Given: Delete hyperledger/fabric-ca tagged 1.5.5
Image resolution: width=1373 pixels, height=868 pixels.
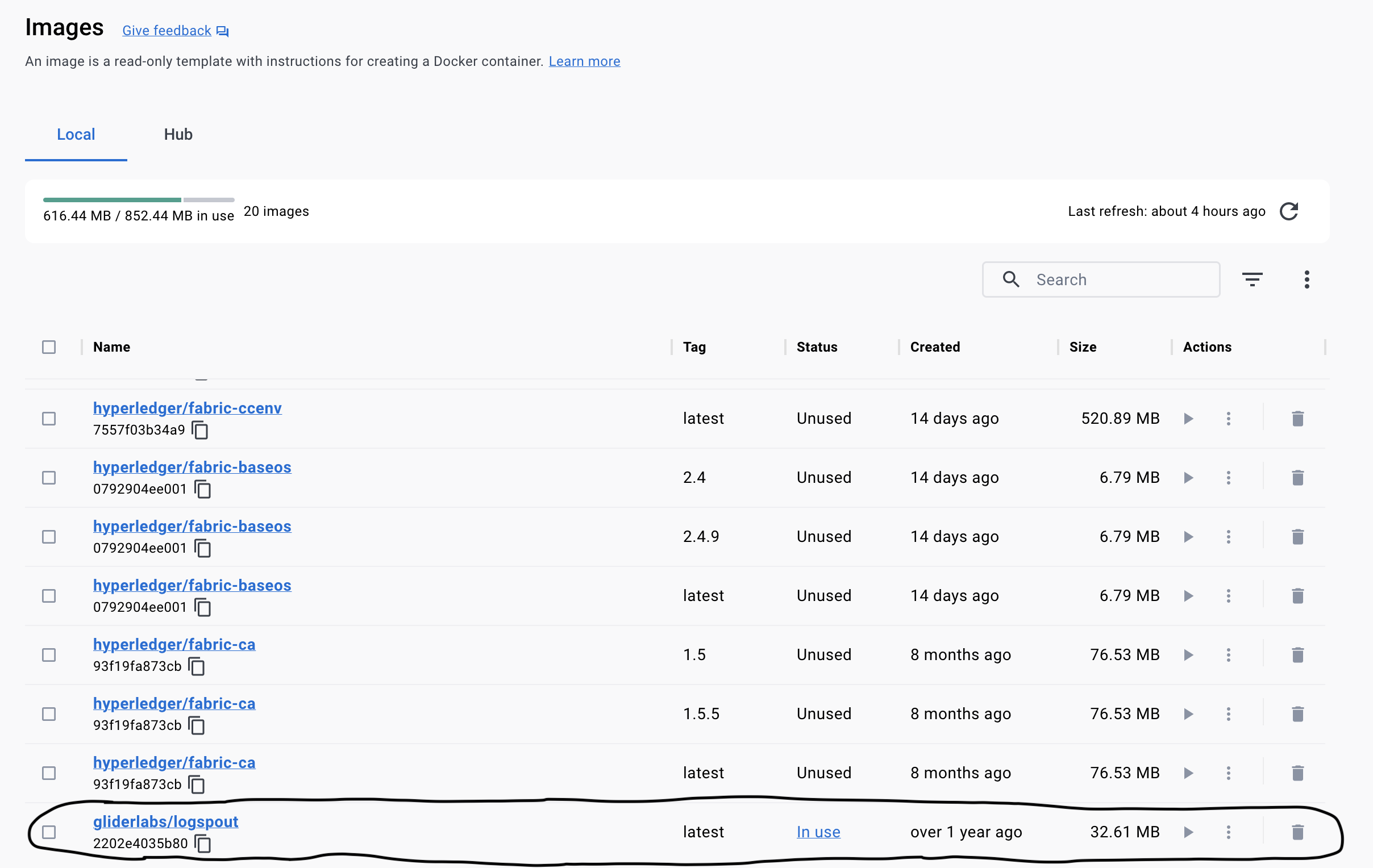Looking at the screenshot, I should [x=1298, y=714].
